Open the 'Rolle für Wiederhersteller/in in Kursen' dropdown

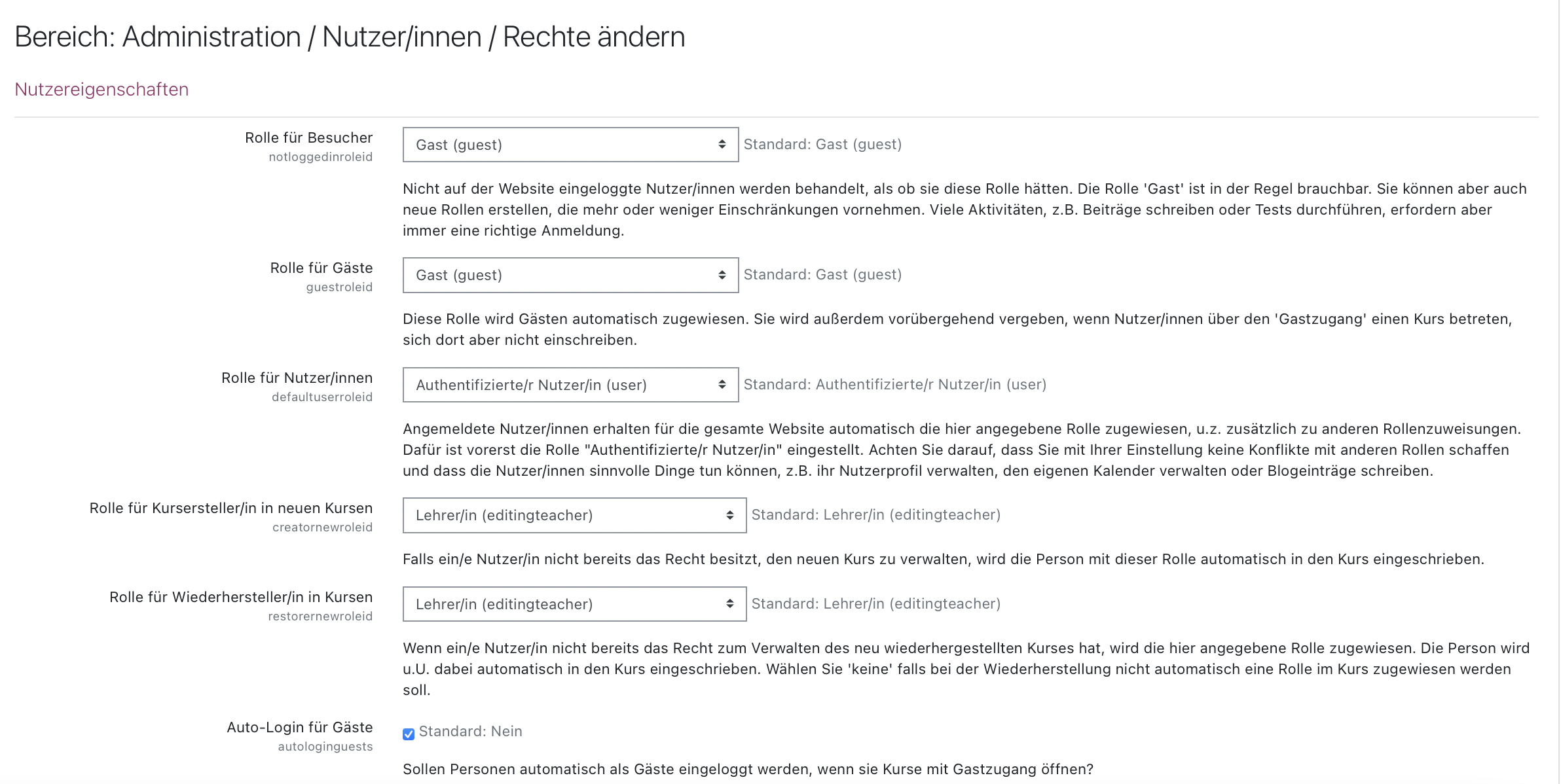point(574,604)
